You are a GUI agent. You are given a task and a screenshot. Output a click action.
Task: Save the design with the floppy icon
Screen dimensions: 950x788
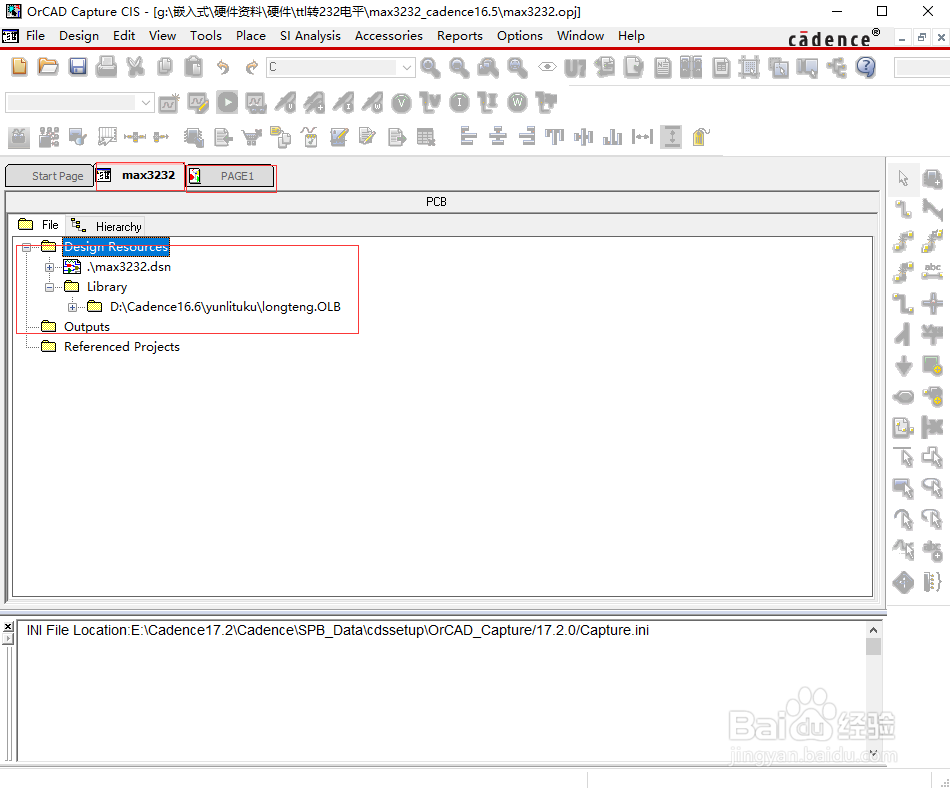pos(78,67)
